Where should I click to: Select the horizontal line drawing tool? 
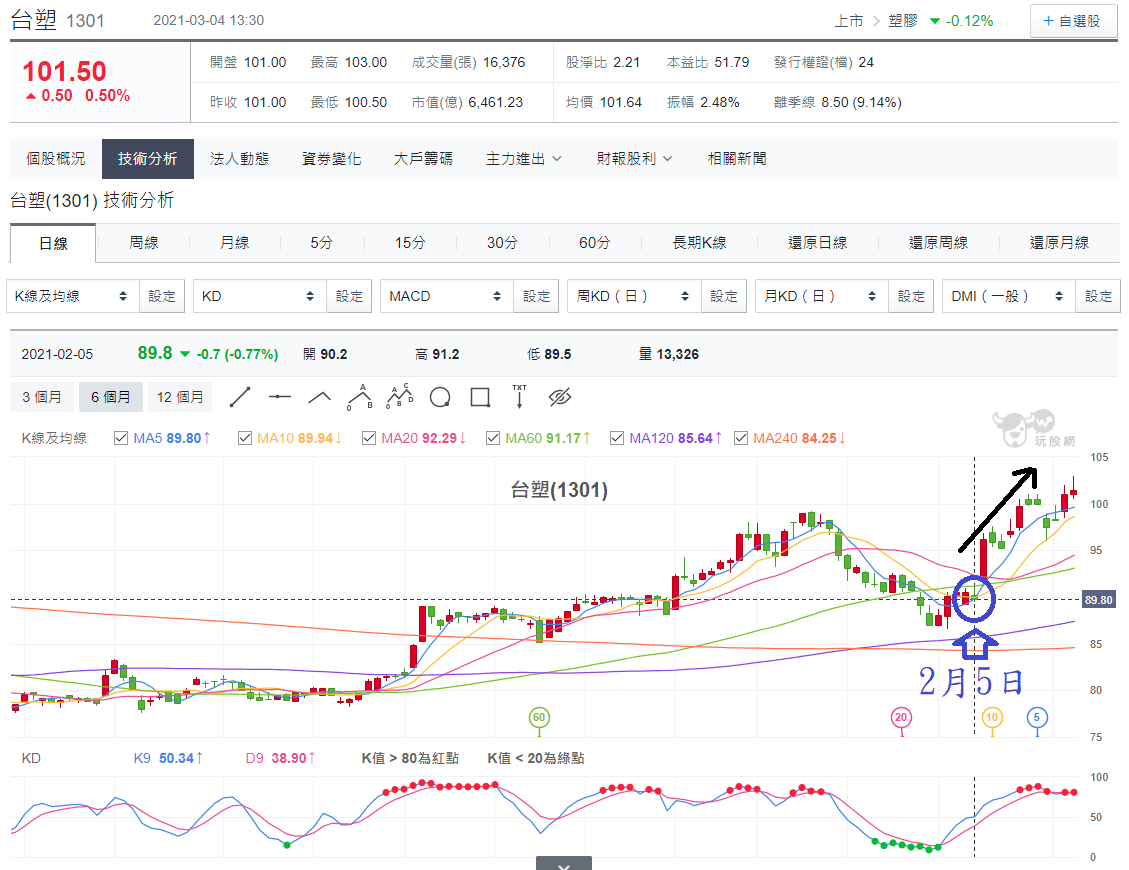(279, 397)
